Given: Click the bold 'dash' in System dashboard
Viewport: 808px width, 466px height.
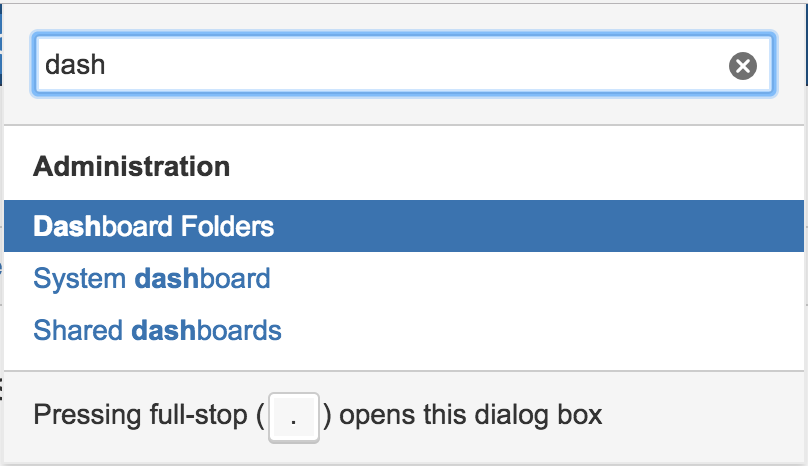Looking at the screenshot, I should [166, 278].
